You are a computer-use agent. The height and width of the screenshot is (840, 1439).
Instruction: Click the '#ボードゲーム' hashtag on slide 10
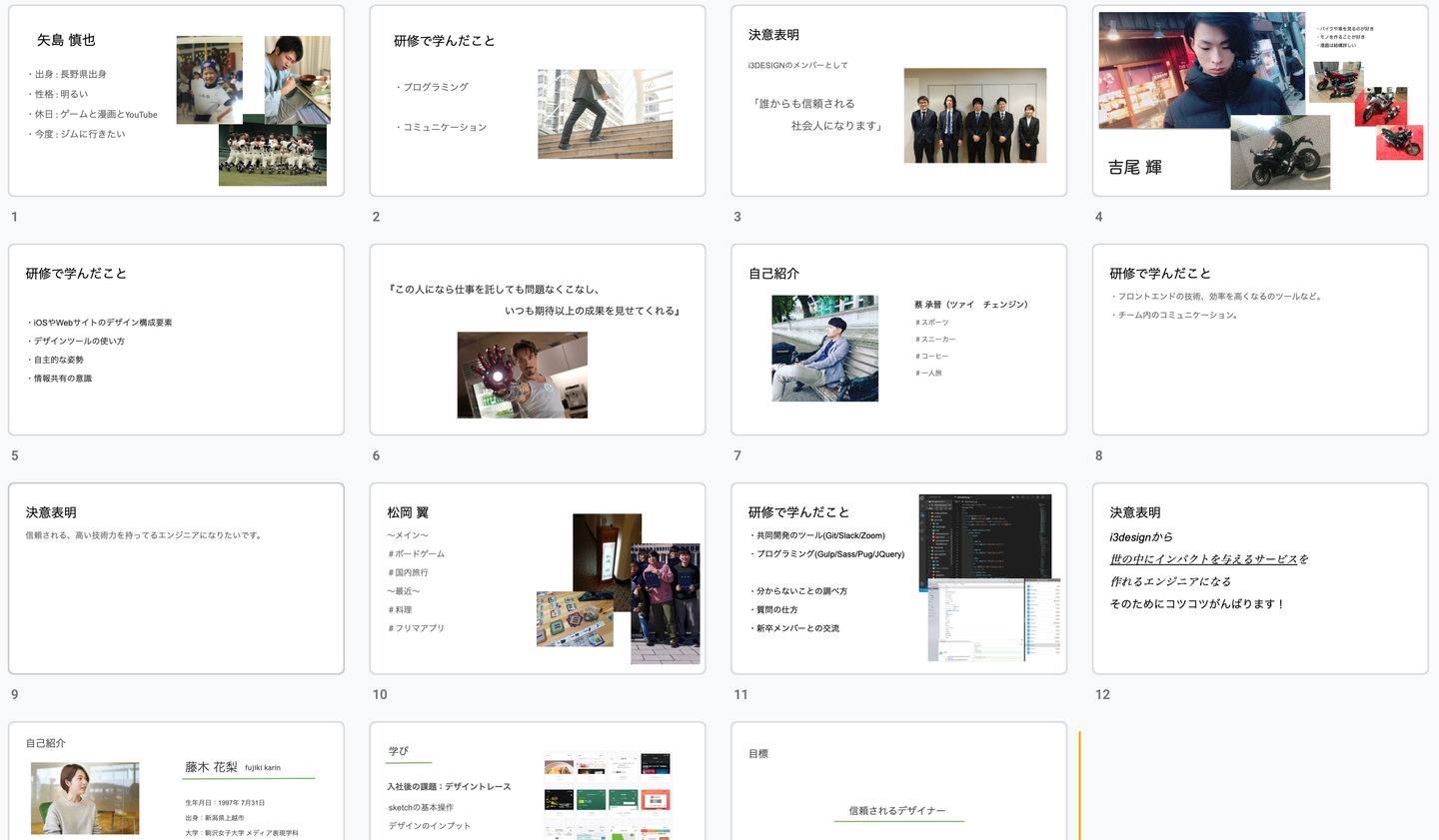(416, 553)
